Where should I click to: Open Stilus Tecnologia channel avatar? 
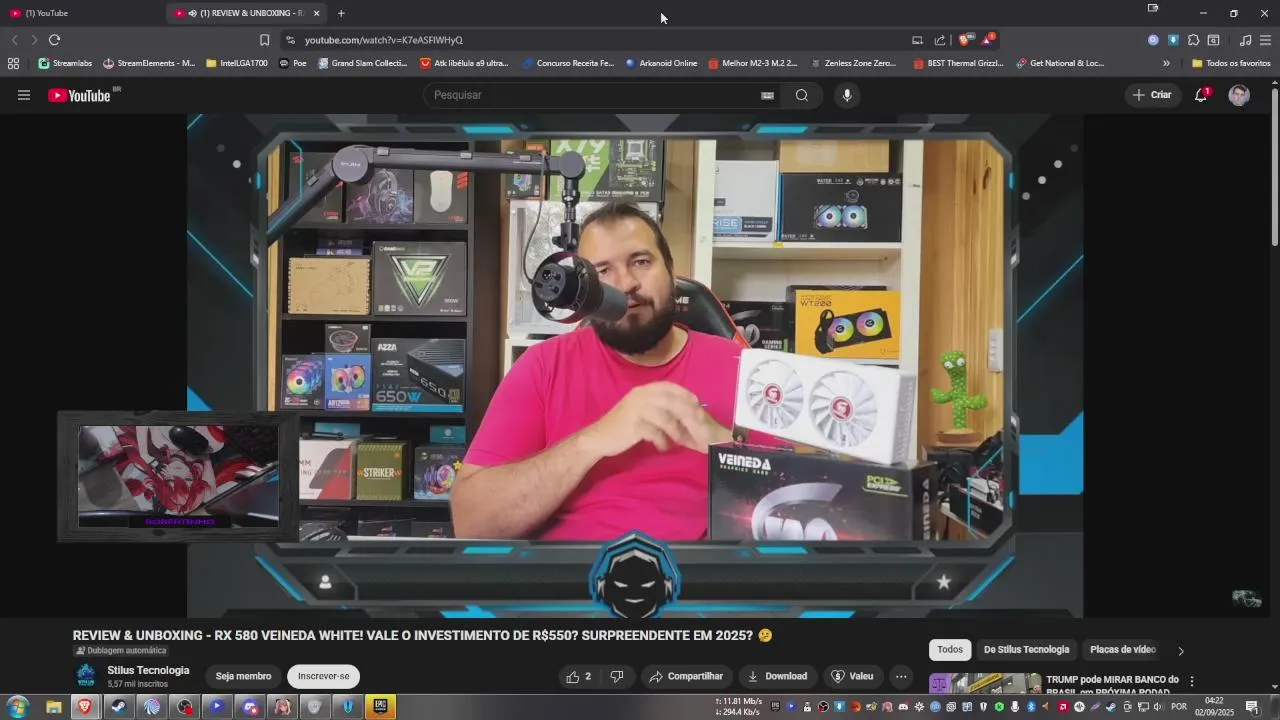87,675
